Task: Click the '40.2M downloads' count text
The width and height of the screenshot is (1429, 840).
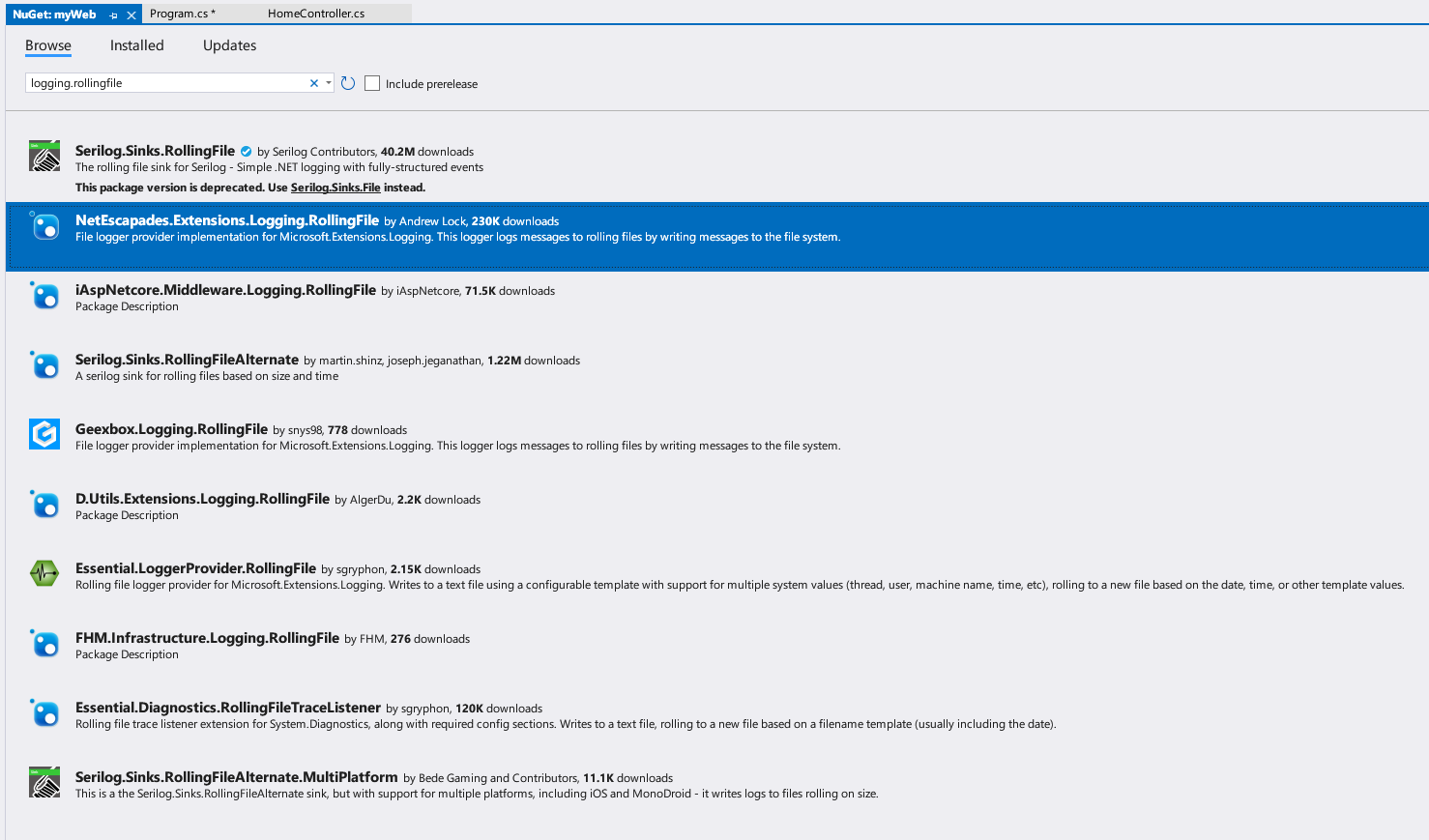Action: tap(427, 152)
